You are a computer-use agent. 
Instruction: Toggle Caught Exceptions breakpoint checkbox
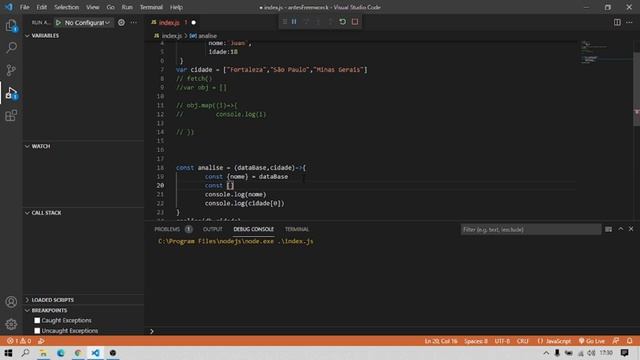[37, 320]
